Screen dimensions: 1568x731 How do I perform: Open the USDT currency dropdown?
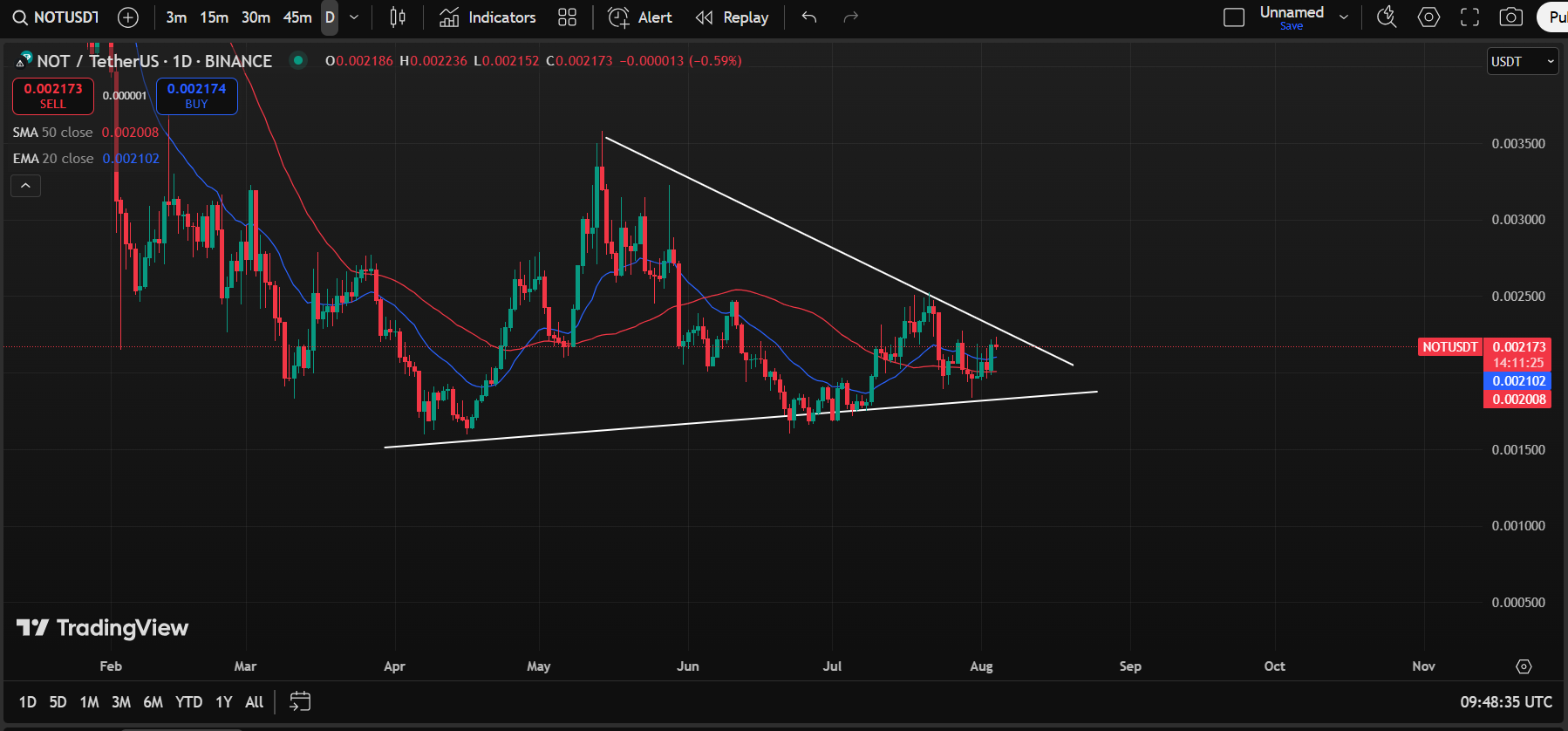tap(1522, 61)
